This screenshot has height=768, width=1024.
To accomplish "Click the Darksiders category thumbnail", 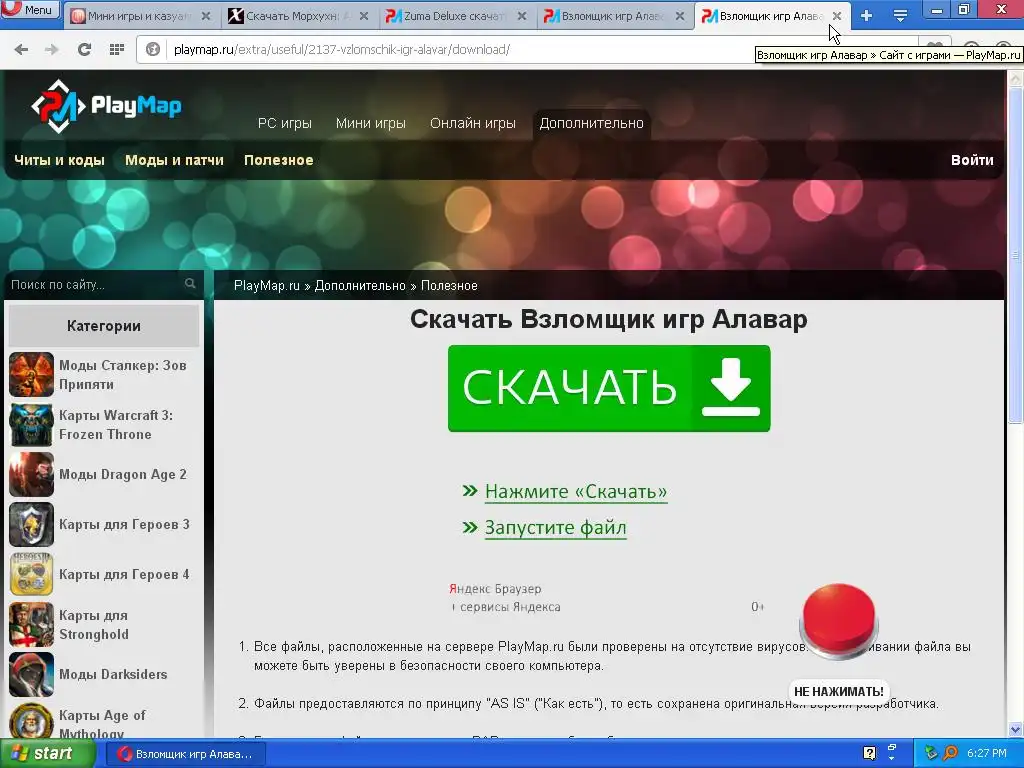I will click(31, 675).
